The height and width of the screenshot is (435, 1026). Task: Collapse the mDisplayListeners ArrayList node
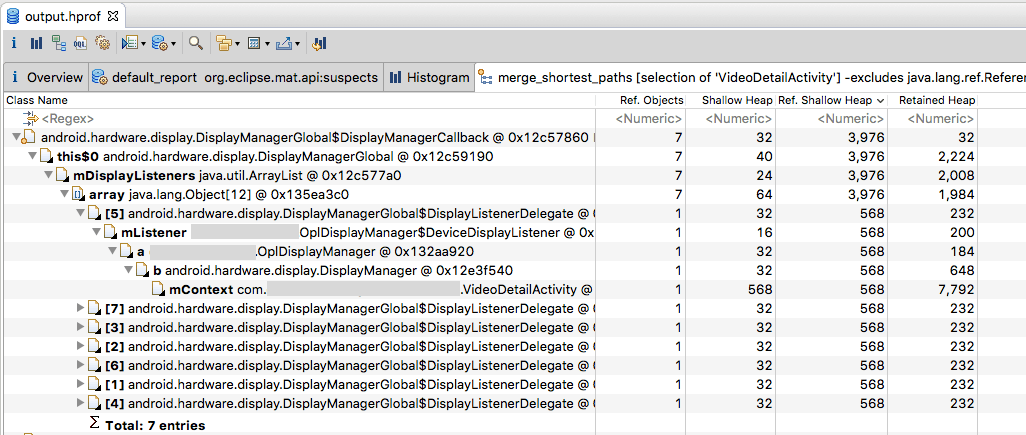point(50,175)
